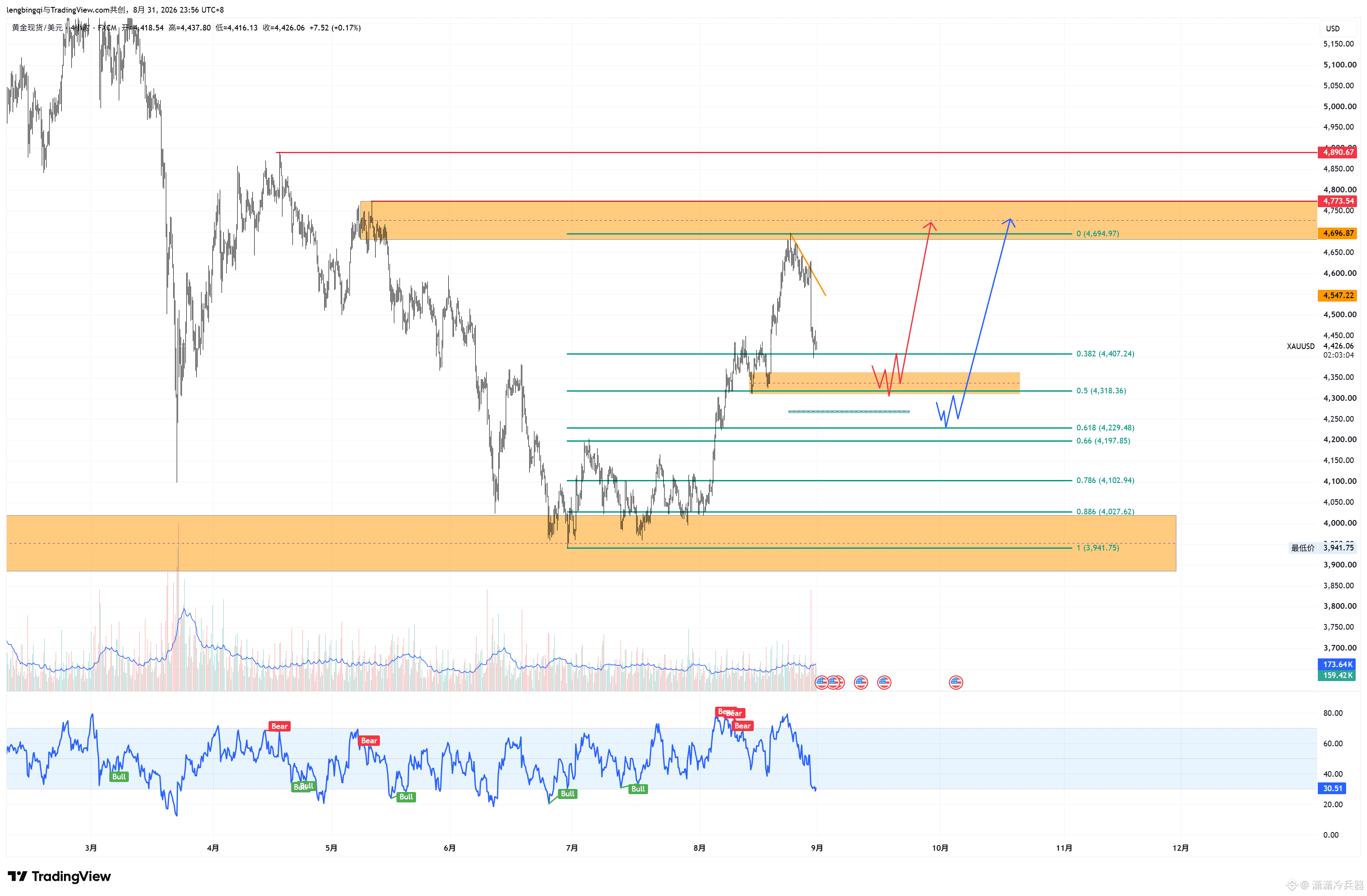This screenshot has width=1367, height=896.
Task: Click the 3月 label on time axis
Action: click(91, 848)
